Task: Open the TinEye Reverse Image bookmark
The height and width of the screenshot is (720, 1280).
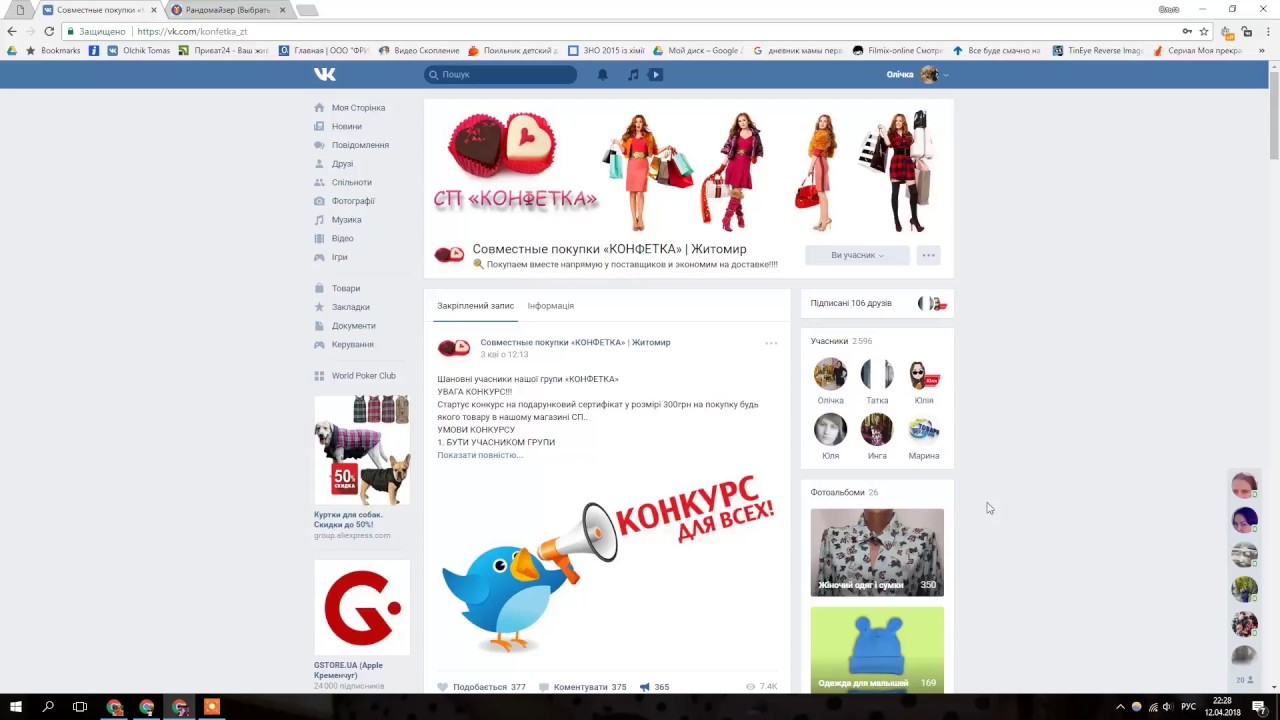Action: (1098, 50)
